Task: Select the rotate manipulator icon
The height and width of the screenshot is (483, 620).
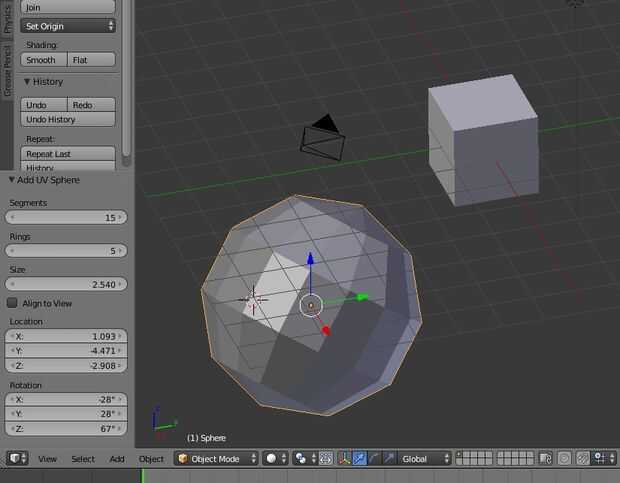Action: point(374,458)
